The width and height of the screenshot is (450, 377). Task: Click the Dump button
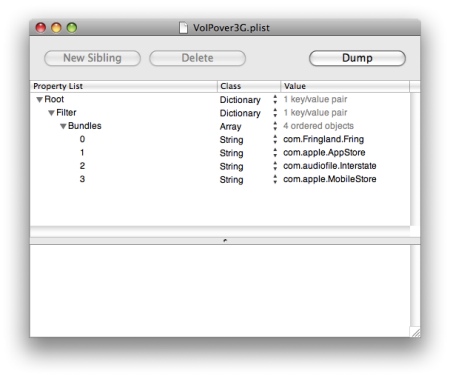click(357, 58)
